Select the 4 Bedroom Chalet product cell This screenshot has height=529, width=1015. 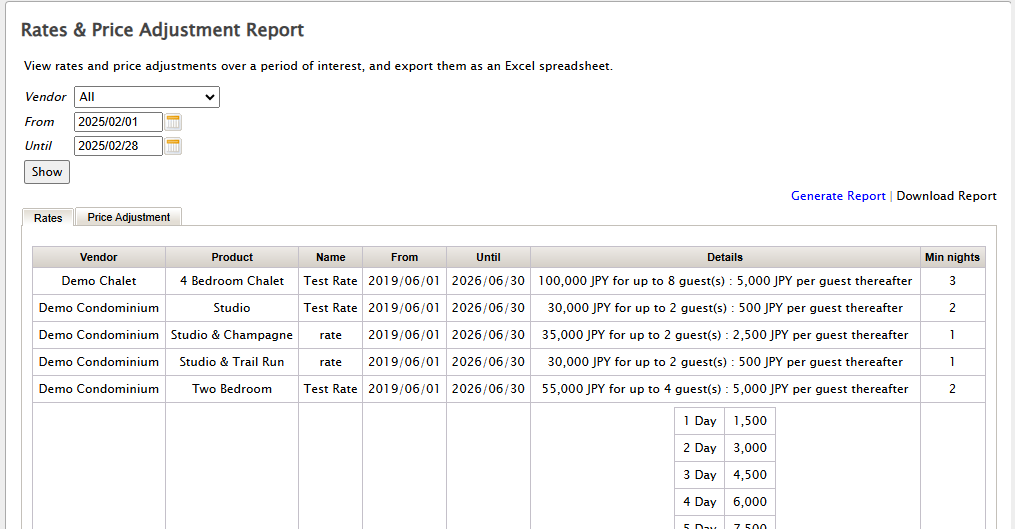(x=232, y=281)
